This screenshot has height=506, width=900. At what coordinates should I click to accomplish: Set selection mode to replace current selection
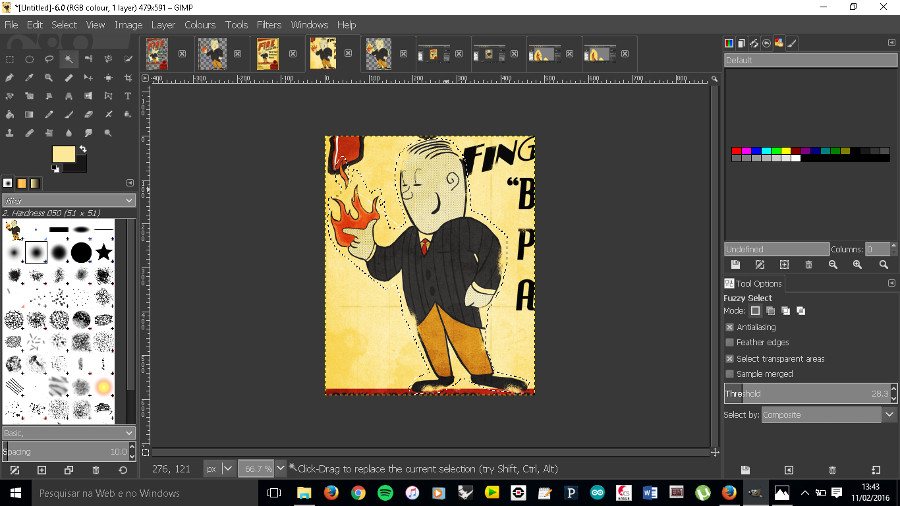[755, 311]
